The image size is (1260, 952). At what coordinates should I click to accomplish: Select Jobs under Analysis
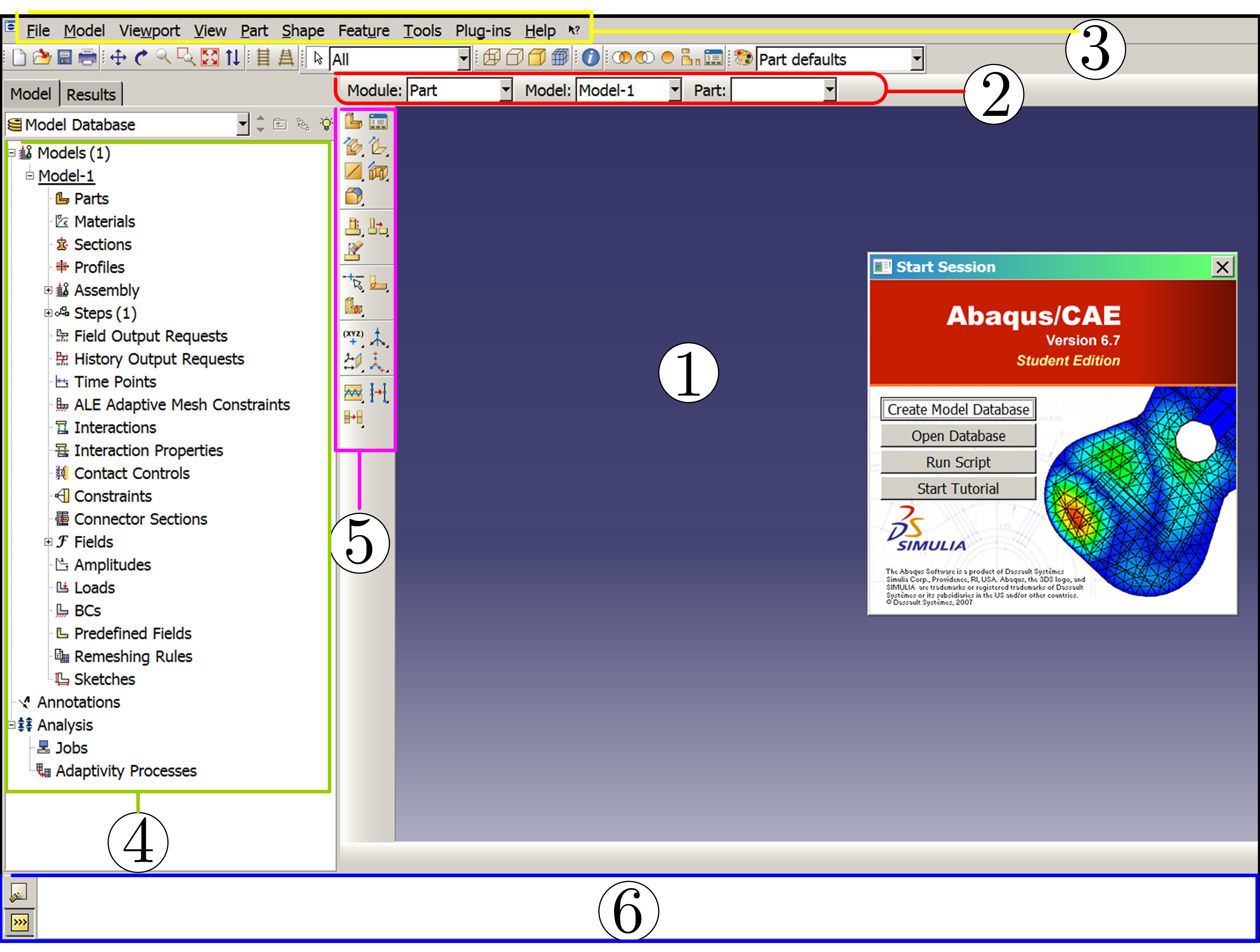[71, 747]
